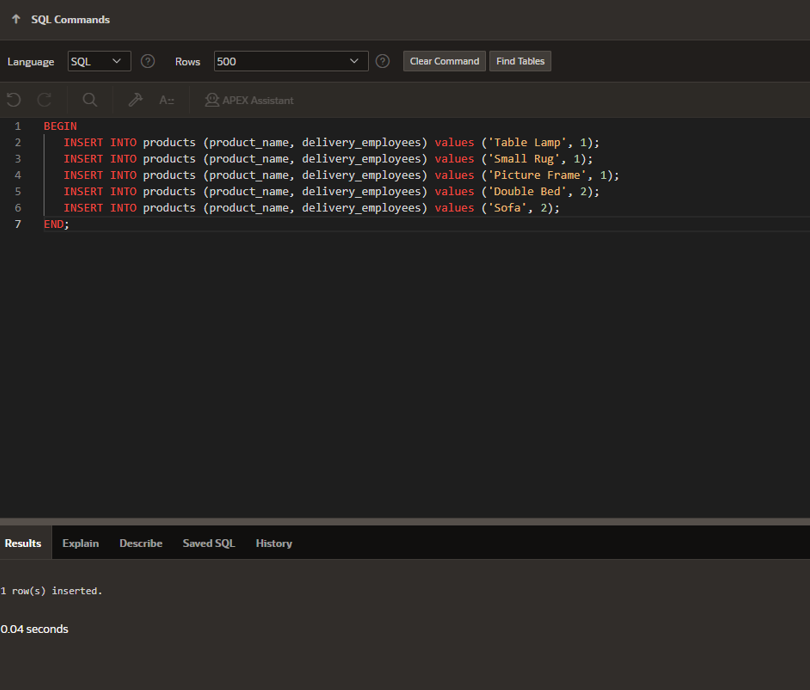Switch to the Saved SQL tab
The width and height of the screenshot is (810, 690).
pos(209,543)
